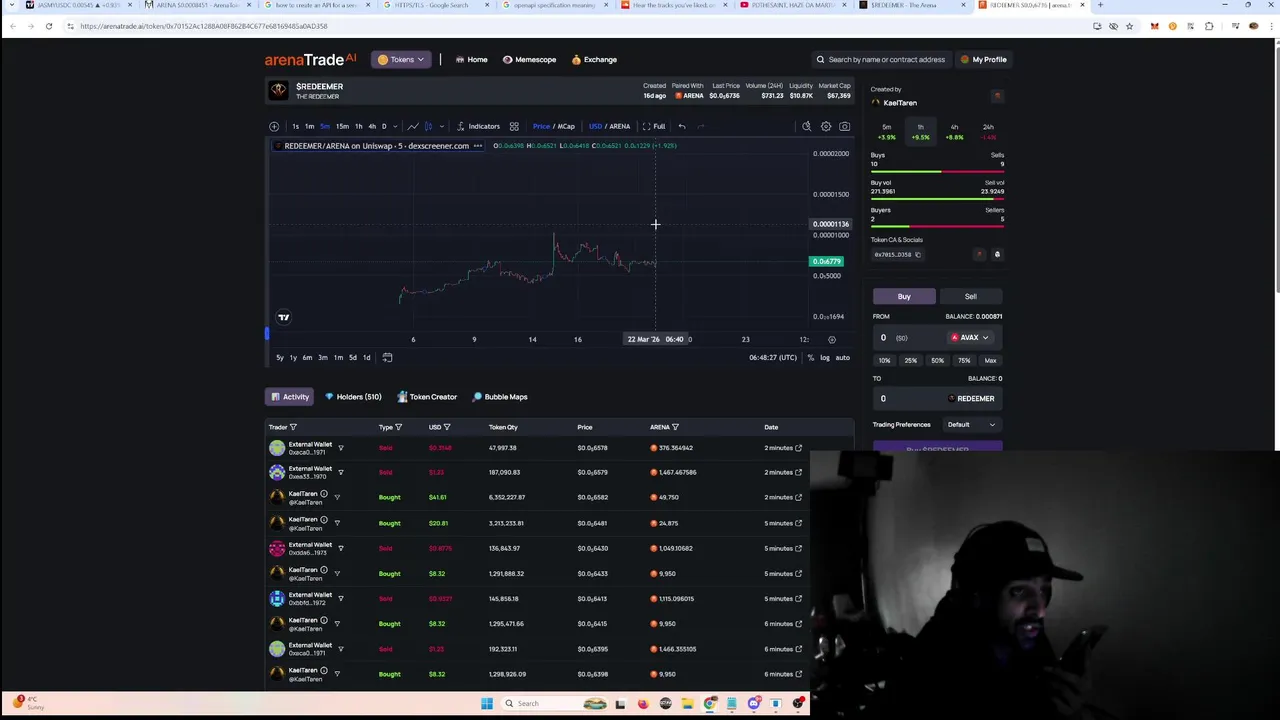Filter the Trader column
This screenshot has height=720, width=1280.
click(293, 427)
